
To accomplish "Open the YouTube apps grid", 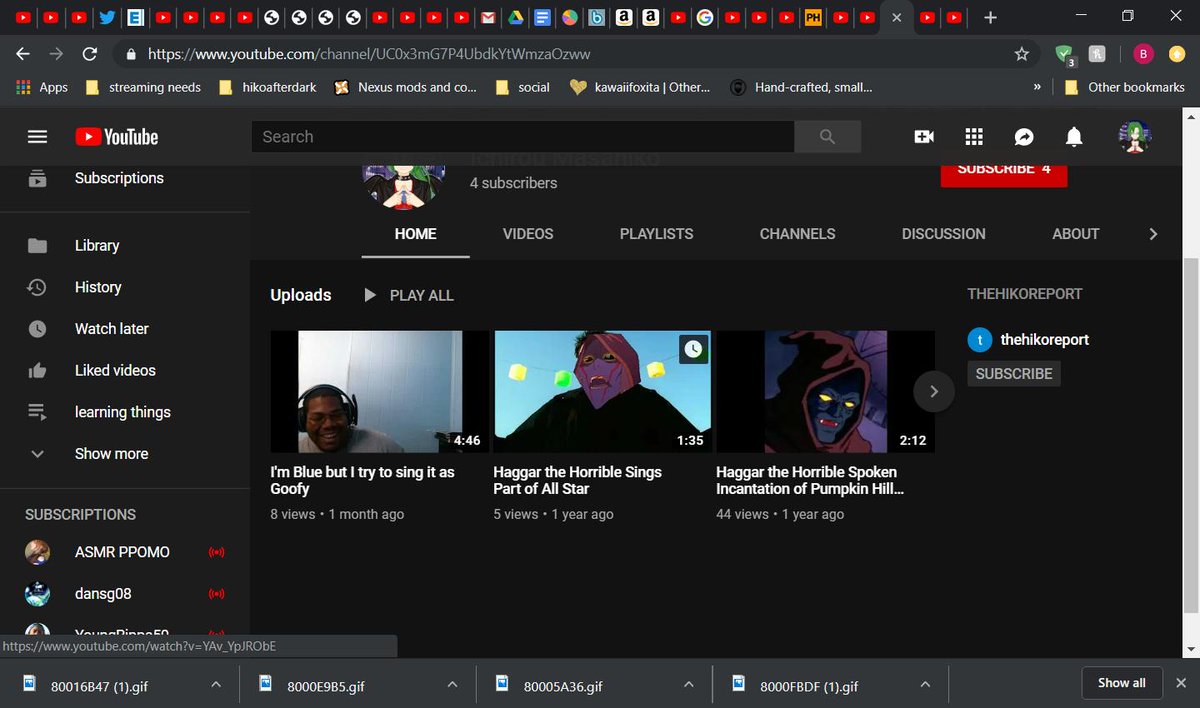I will pyautogui.click(x=974, y=137).
